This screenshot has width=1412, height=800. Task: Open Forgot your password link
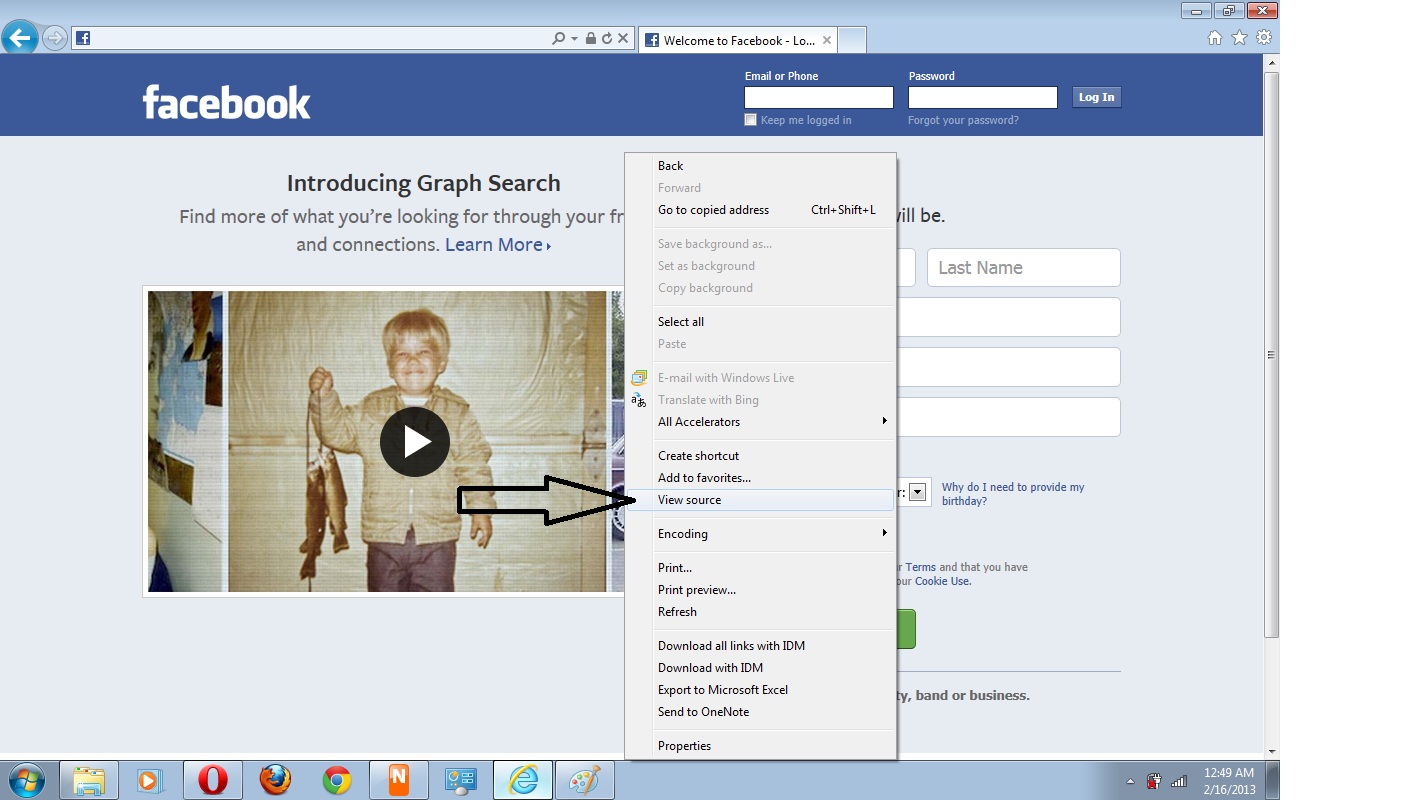click(x=963, y=120)
